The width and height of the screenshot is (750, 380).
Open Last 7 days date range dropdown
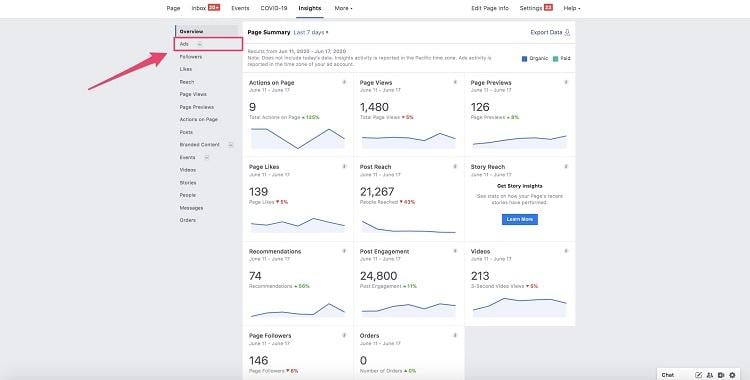click(x=311, y=33)
